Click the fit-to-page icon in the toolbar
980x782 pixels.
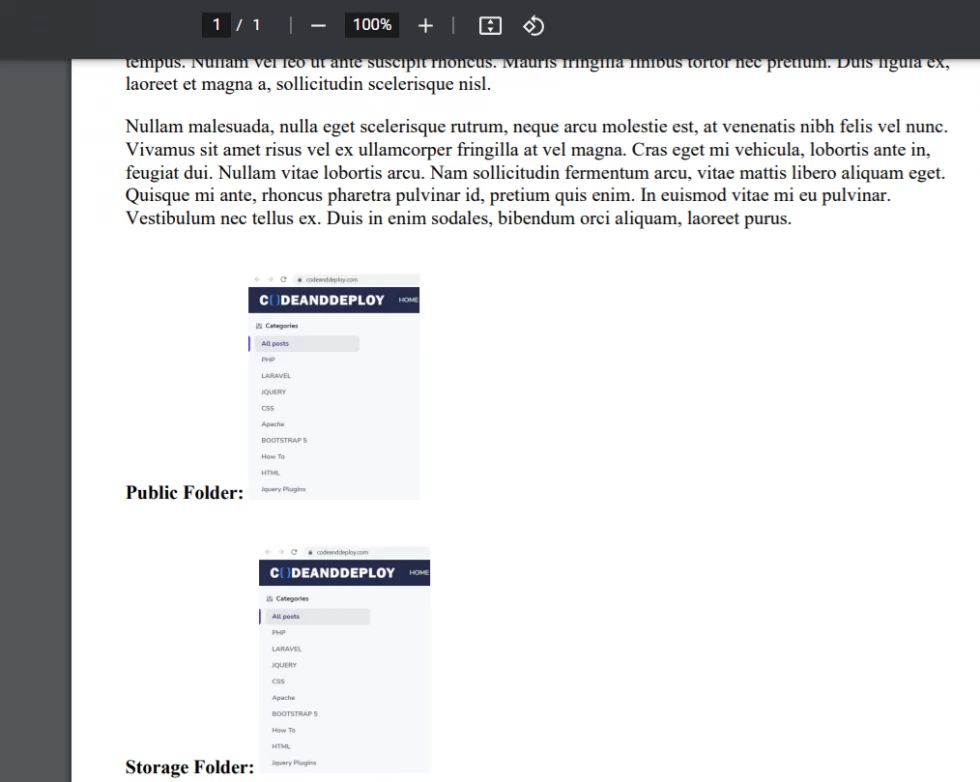(x=489, y=25)
